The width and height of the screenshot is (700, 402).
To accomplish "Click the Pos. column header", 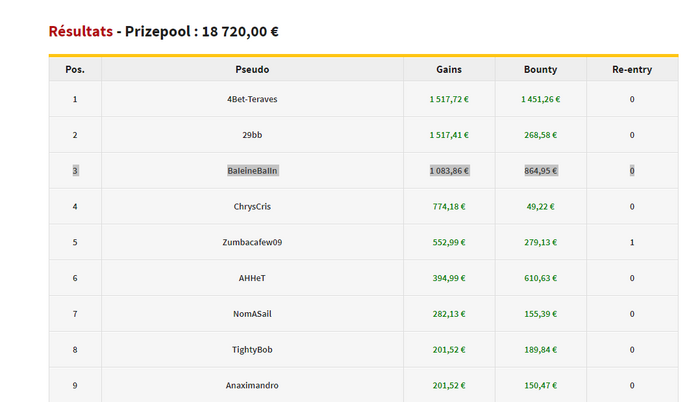I will pos(75,69).
